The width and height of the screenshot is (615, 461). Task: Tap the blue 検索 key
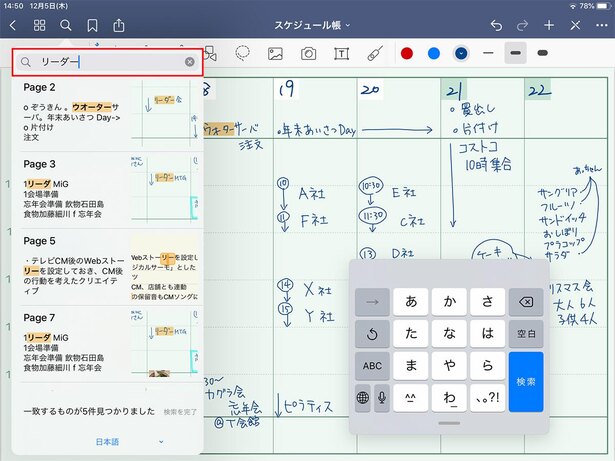click(x=526, y=382)
